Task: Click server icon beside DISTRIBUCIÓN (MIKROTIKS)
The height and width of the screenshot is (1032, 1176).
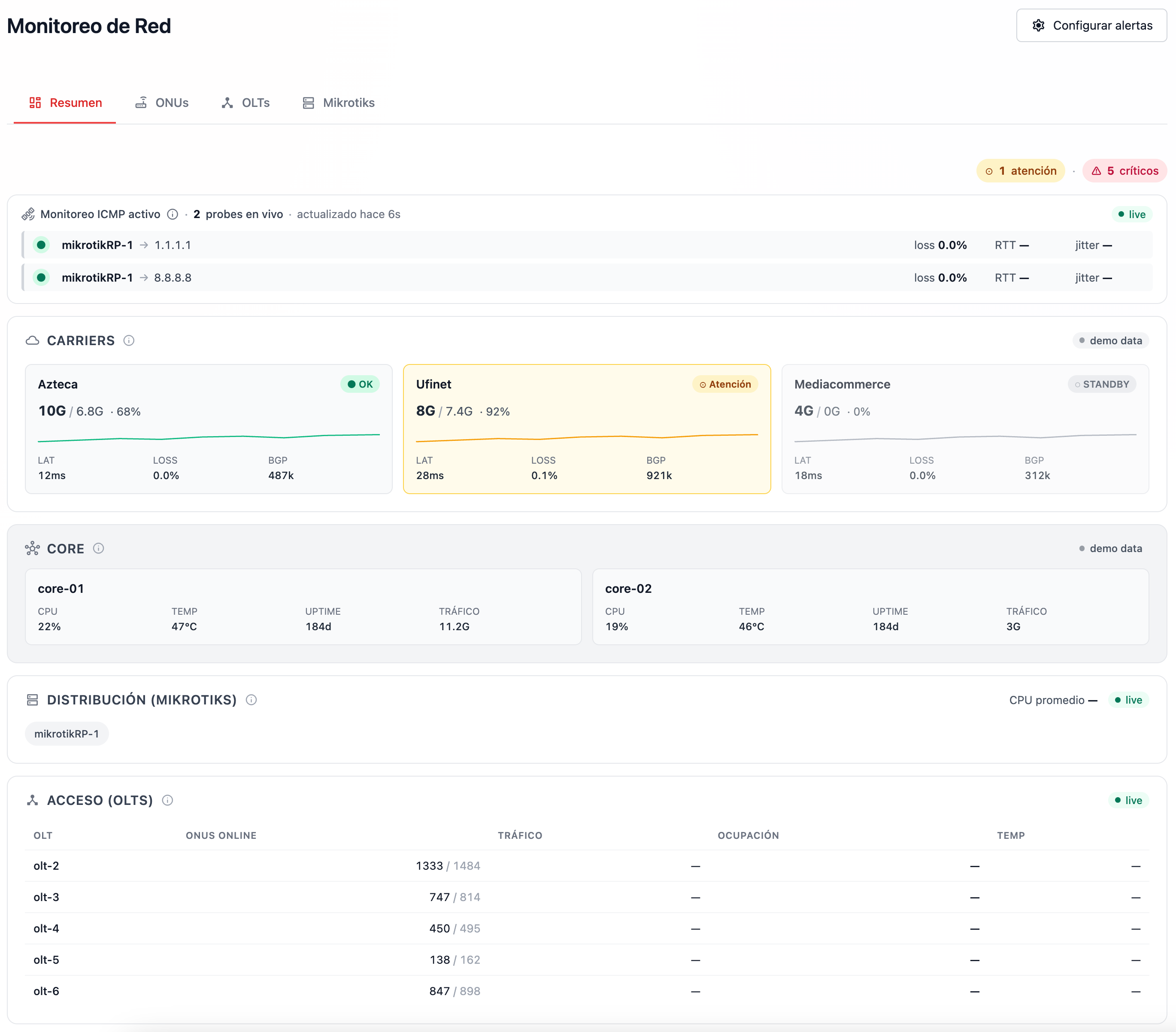Action: tap(32, 699)
